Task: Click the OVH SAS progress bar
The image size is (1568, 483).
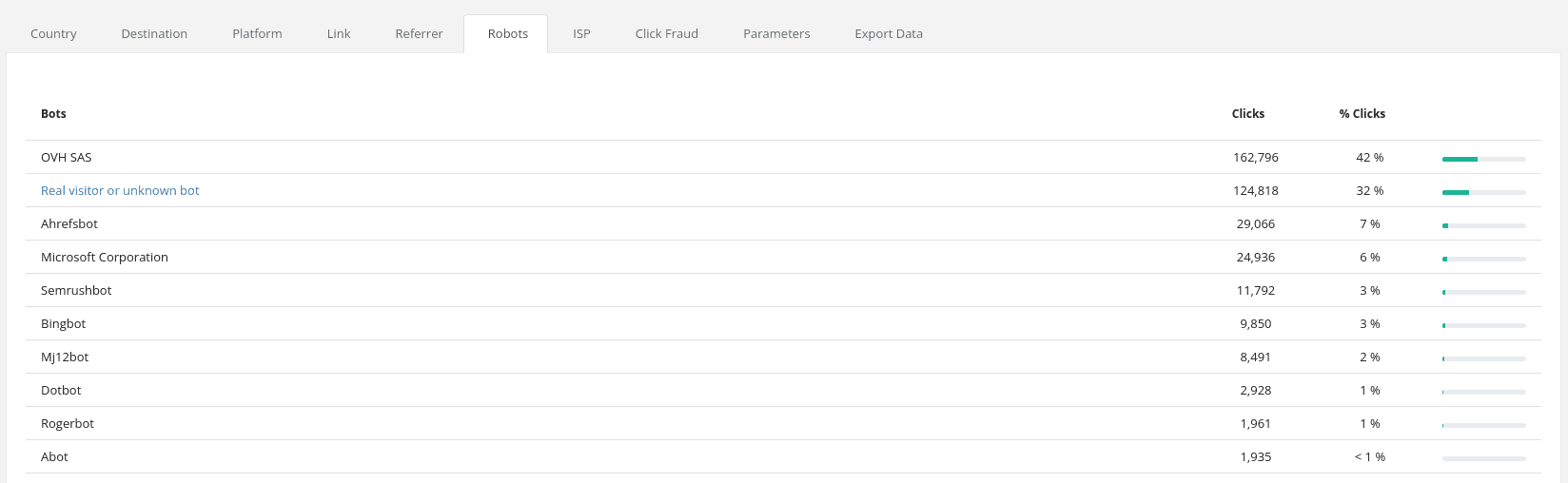Action: (1483, 159)
